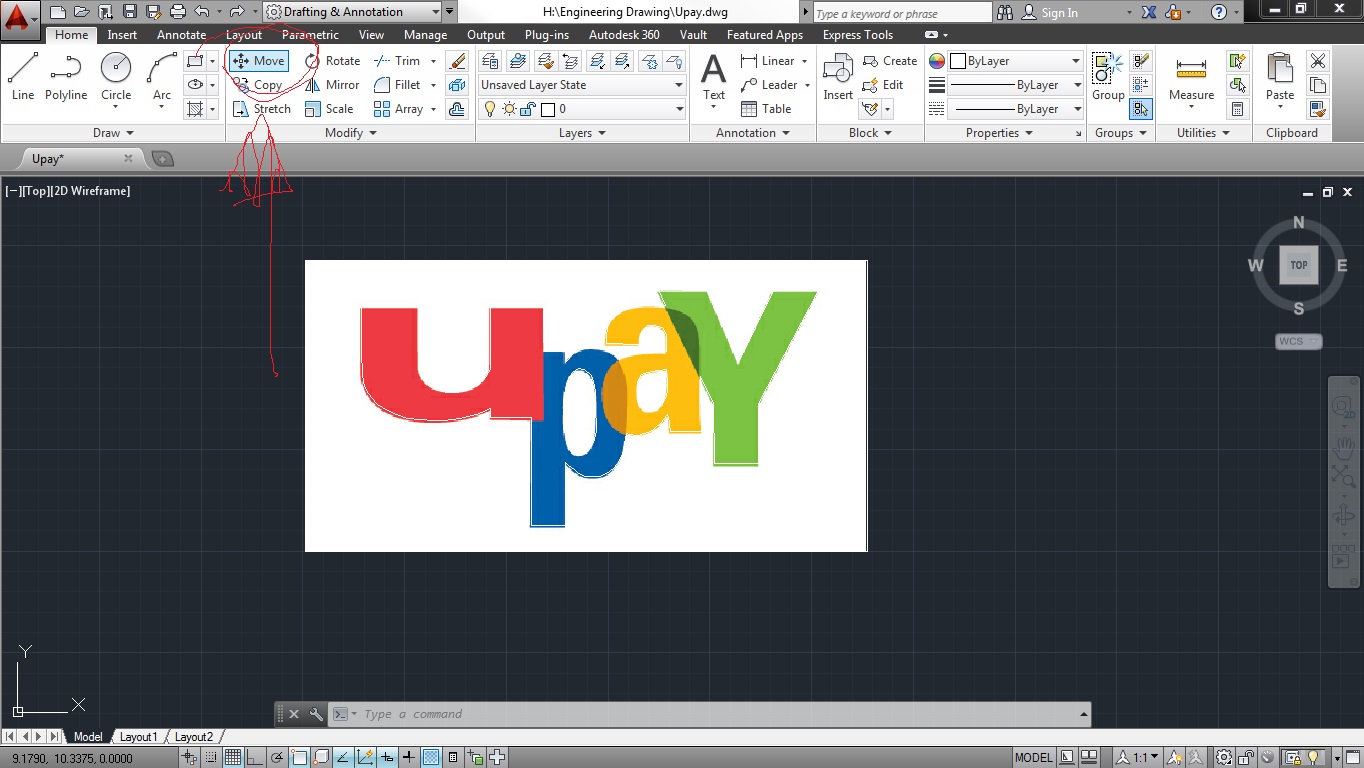Click the Erase tool icon

(x=457, y=61)
